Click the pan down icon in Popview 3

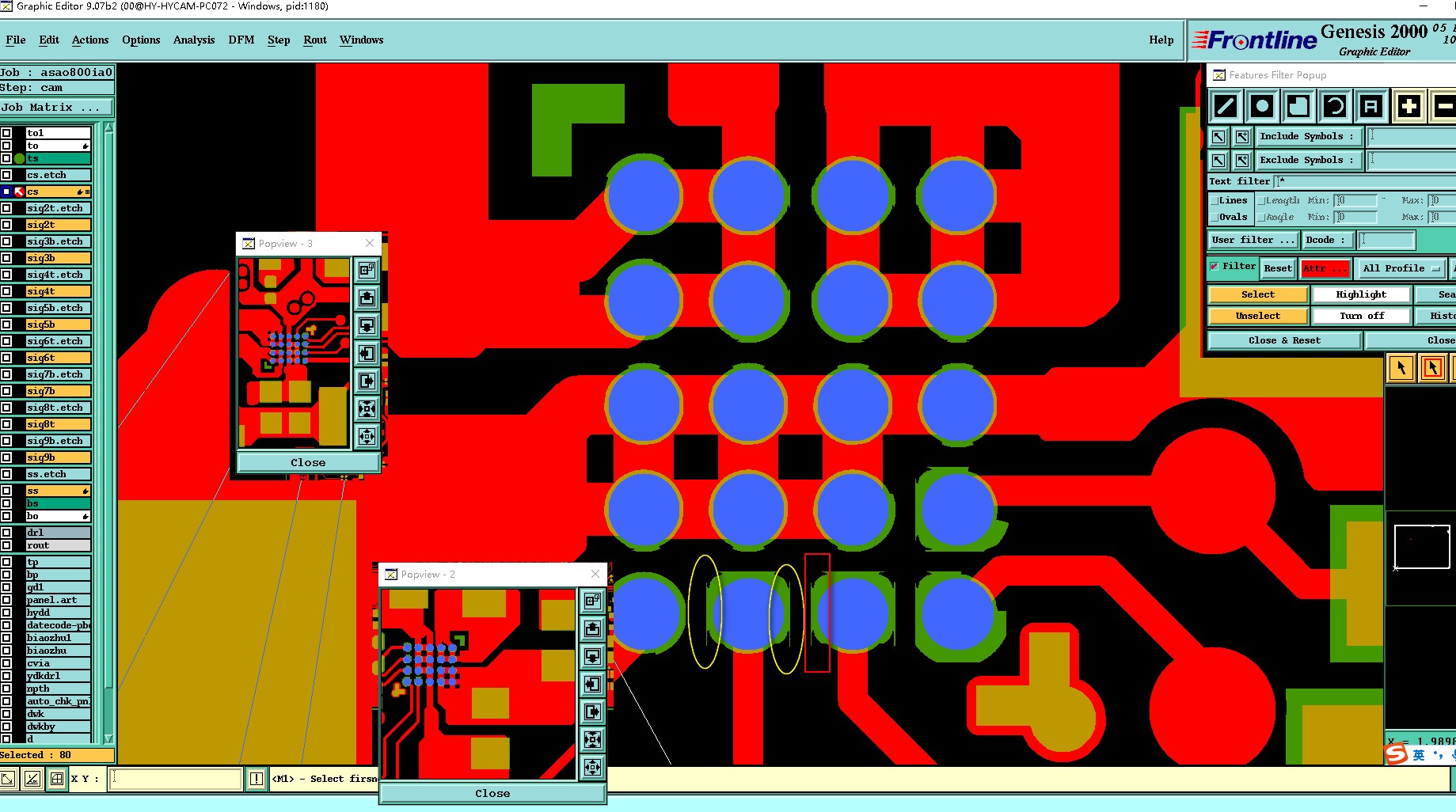(367, 325)
